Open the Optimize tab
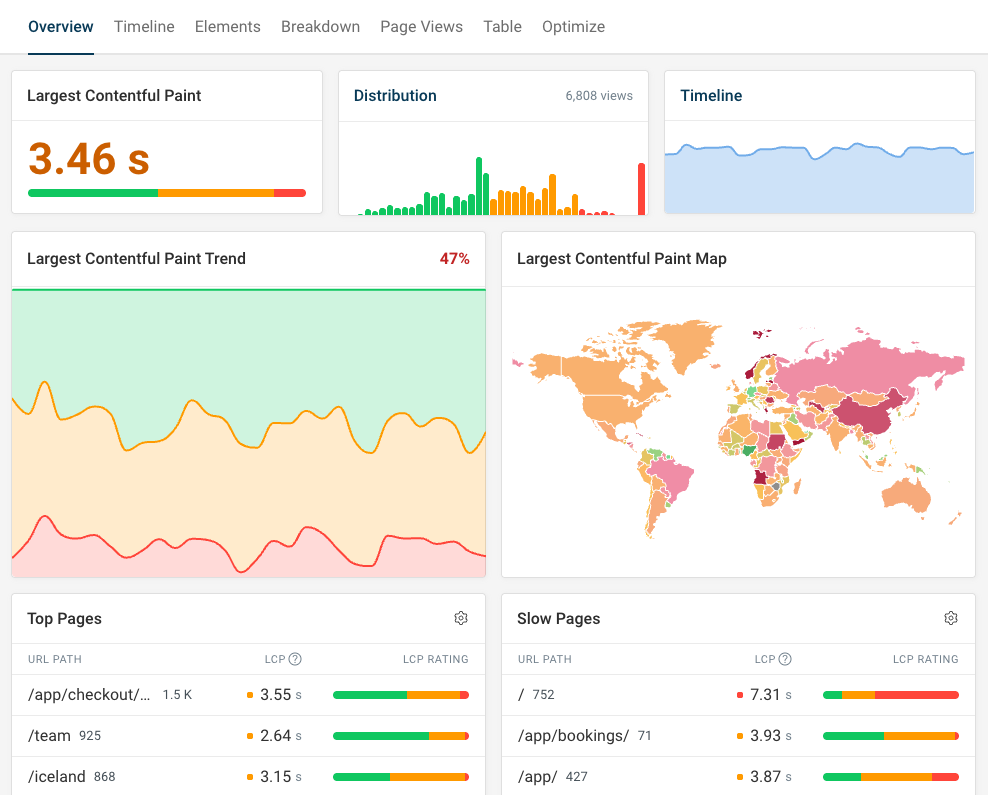This screenshot has width=988, height=795. (x=573, y=26)
